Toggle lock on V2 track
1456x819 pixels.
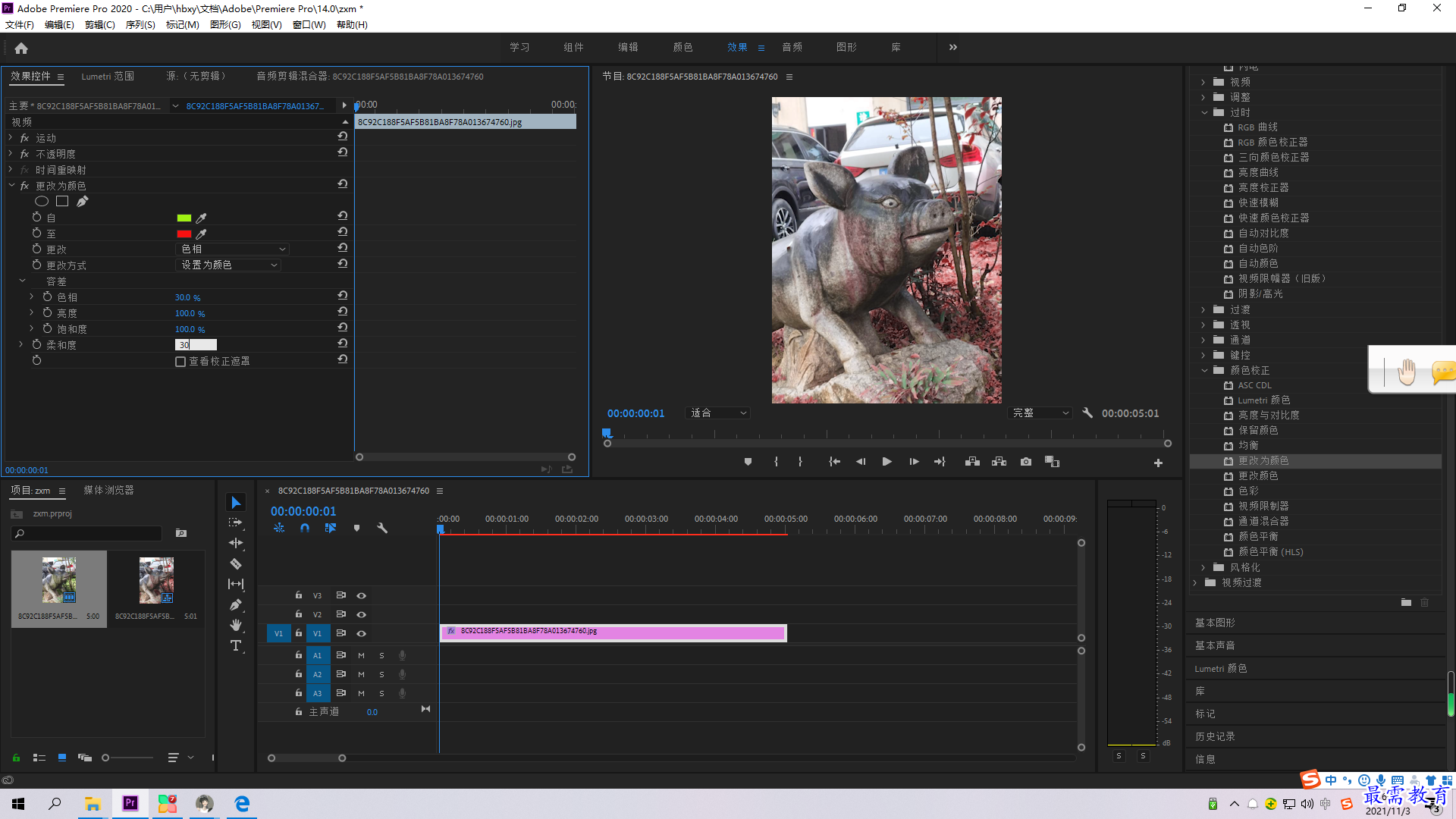[299, 614]
